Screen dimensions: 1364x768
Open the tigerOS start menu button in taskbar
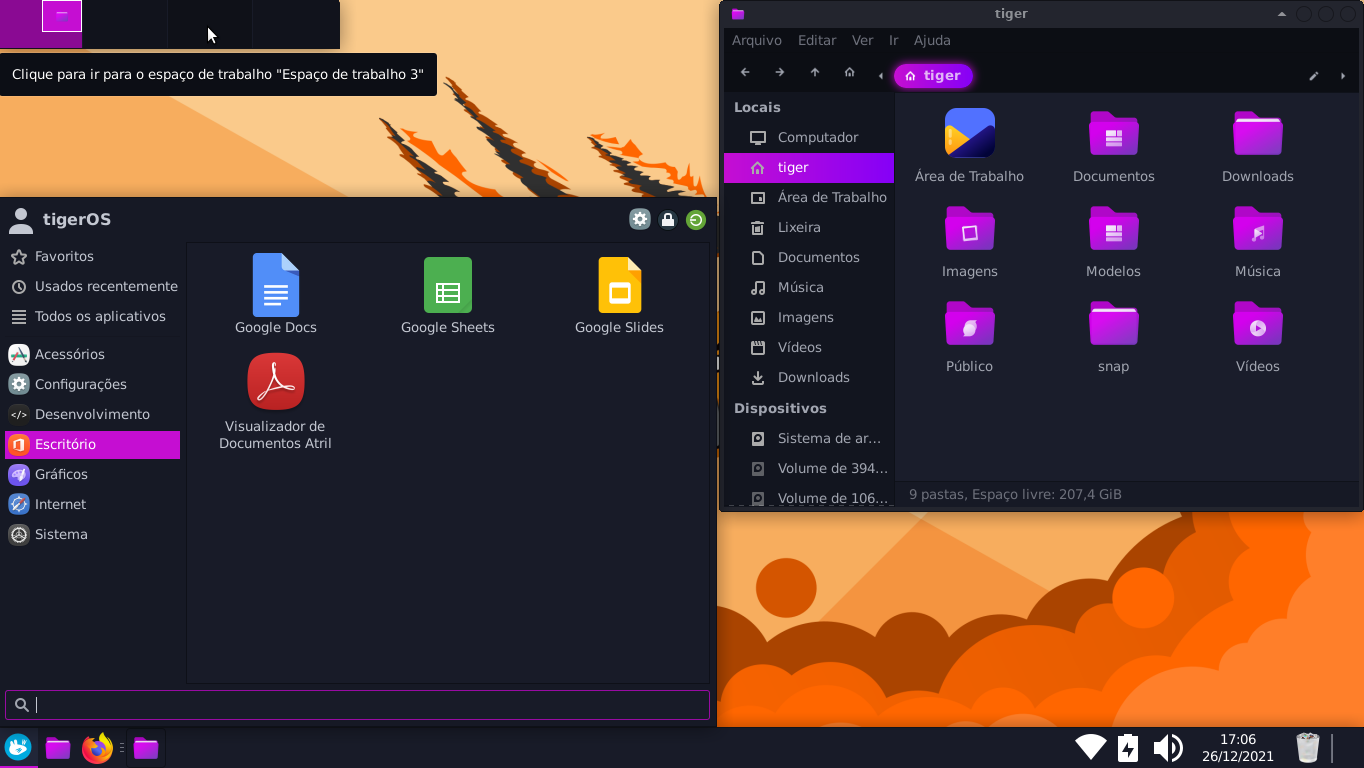pos(18,747)
